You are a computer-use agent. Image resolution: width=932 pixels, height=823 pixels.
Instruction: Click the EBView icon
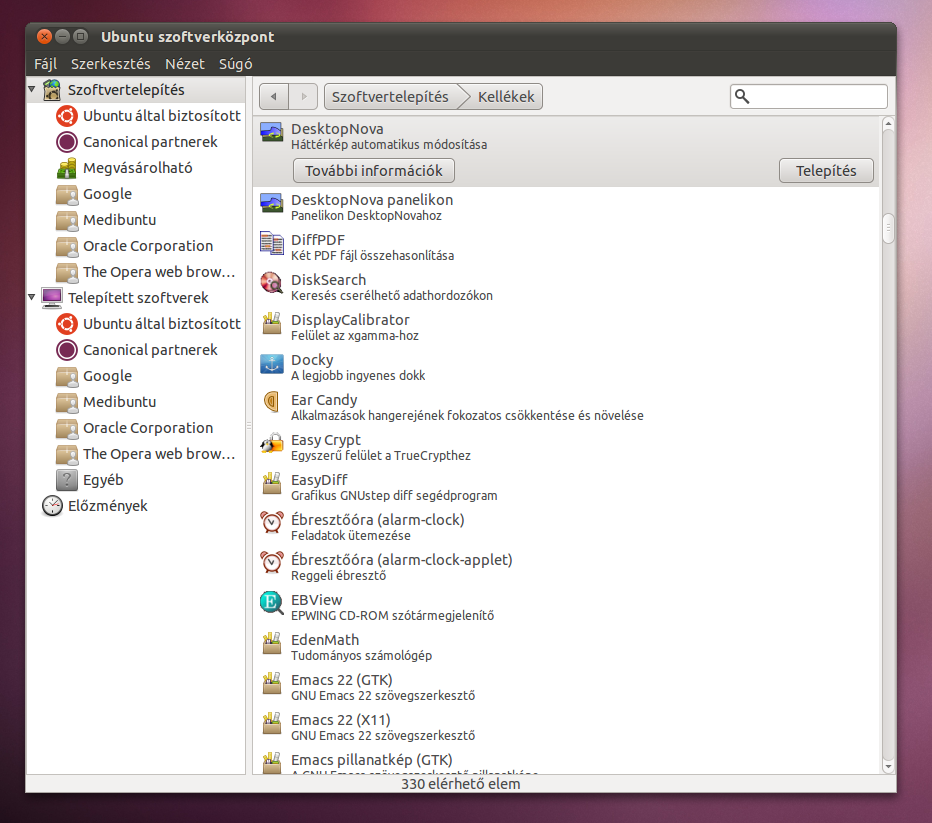point(272,603)
